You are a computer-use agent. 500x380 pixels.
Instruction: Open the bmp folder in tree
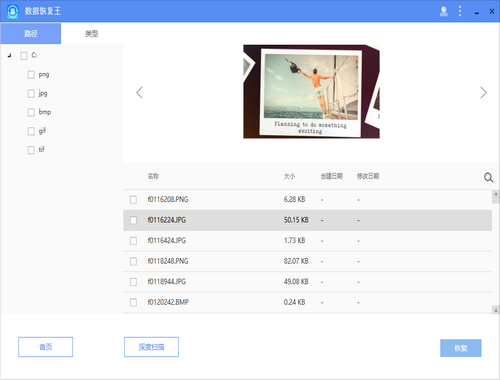click(x=45, y=112)
